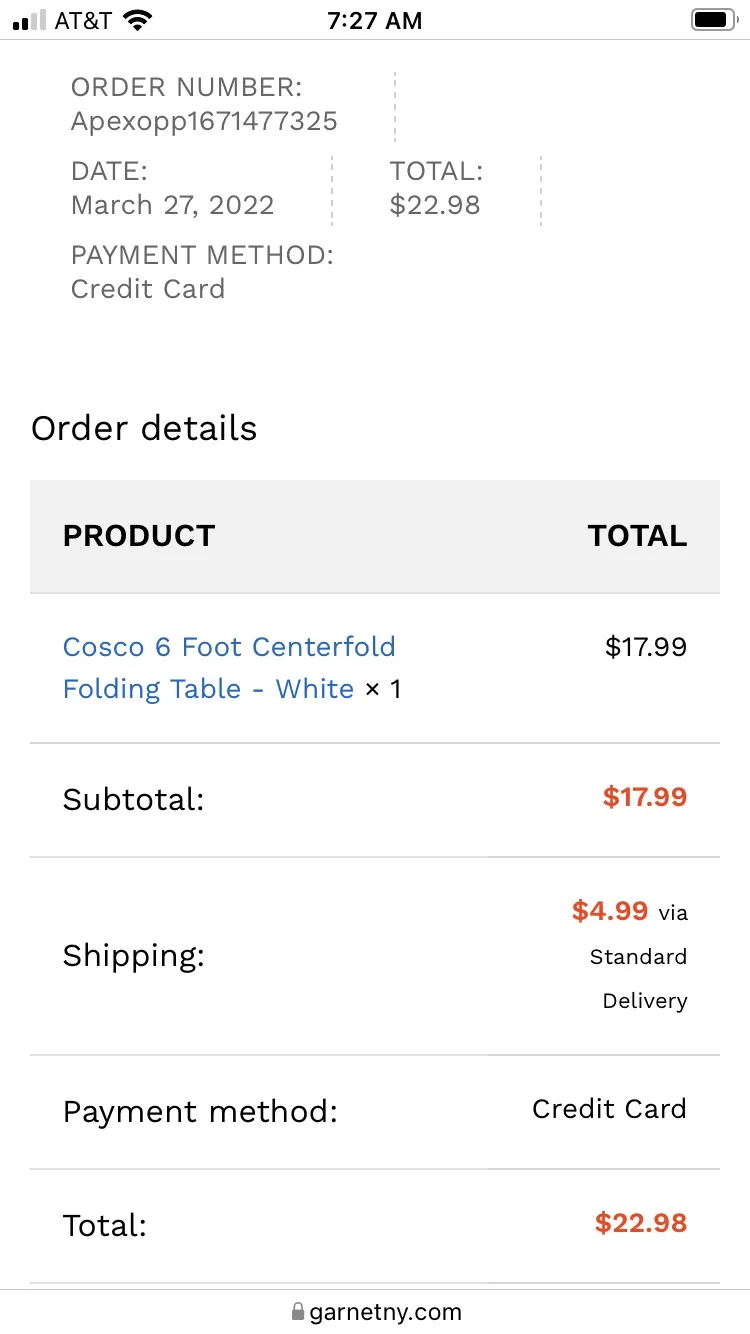Tap the March 27, 2022 date
The image size is (750, 1334).
click(x=172, y=205)
